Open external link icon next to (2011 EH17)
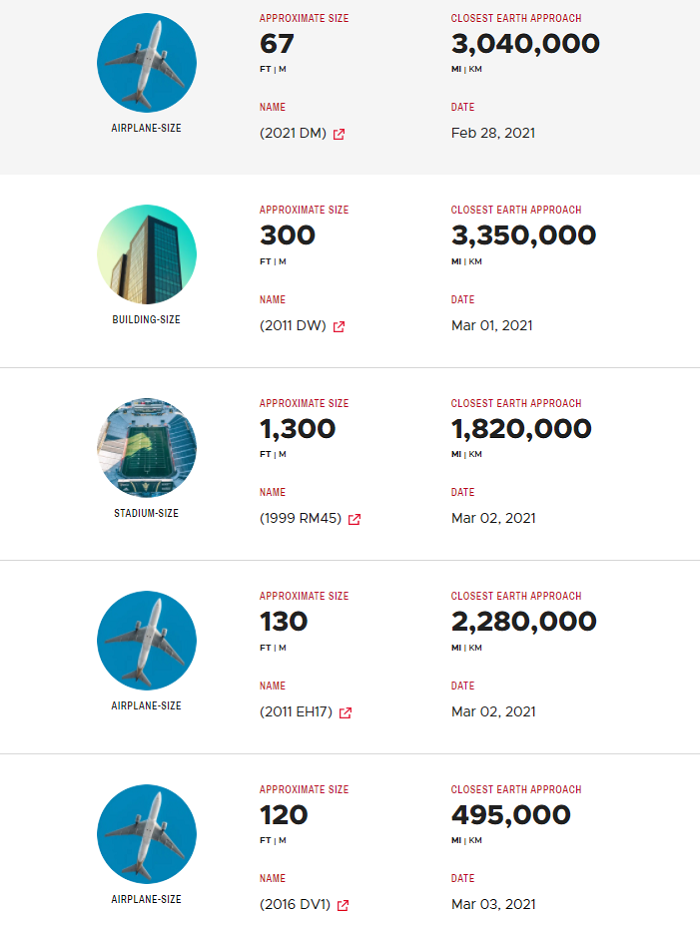The width and height of the screenshot is (700, 925). 345,713
